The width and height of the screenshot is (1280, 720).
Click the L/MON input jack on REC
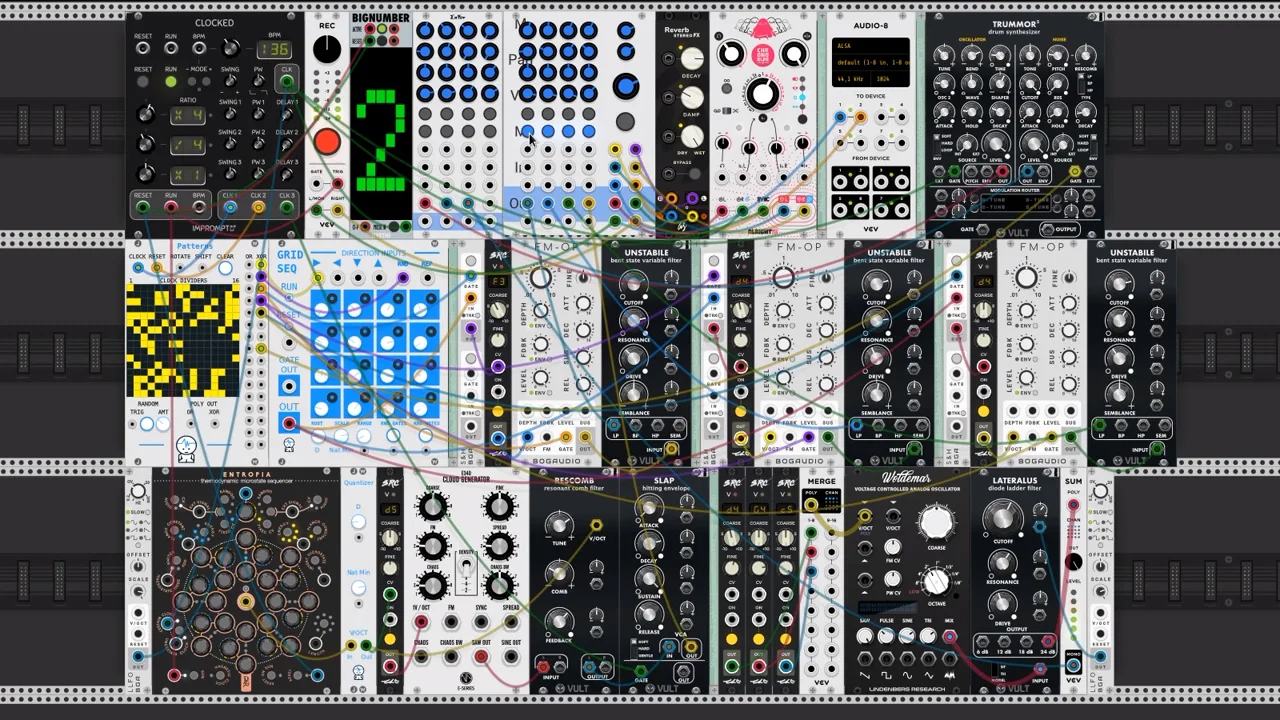click(317, 211)
